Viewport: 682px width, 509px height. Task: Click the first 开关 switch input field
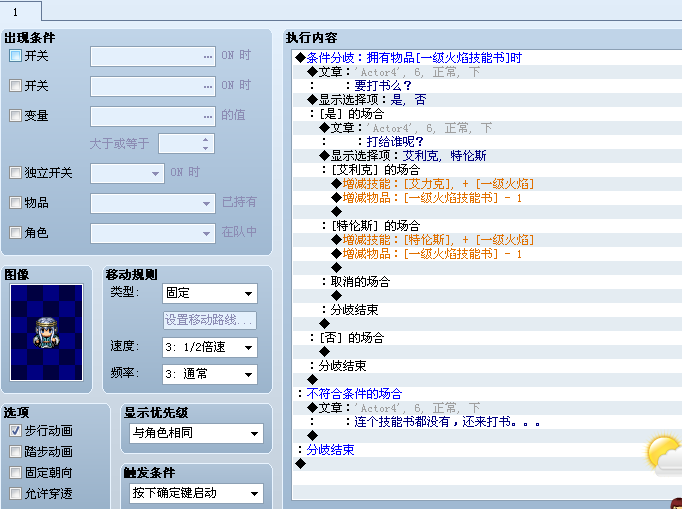click(x=153, y=57)
